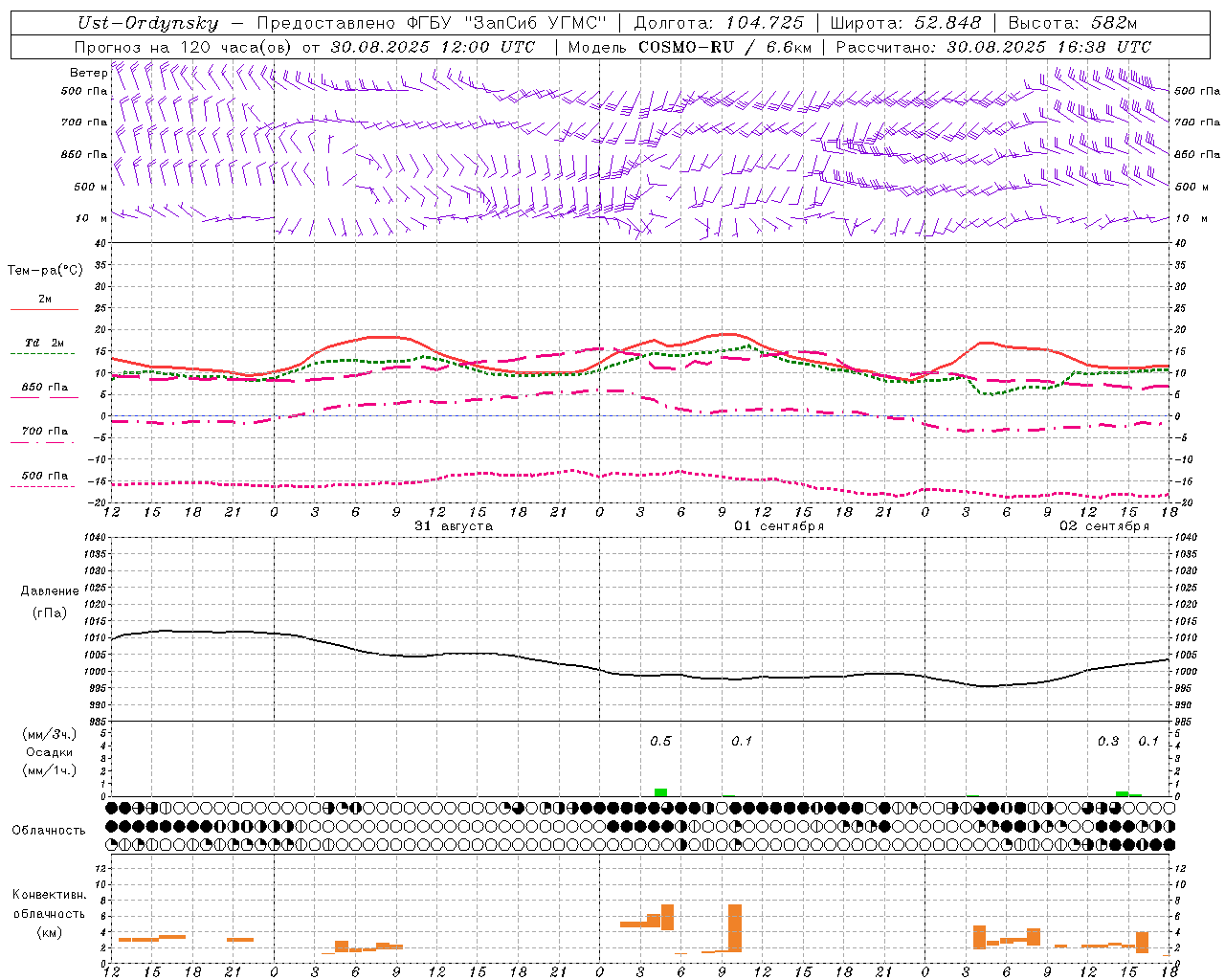The width and height of the screenshot is (1225, 980).
Task: Click the station name Ust-Ordynsky
Action: pos(148,24)
